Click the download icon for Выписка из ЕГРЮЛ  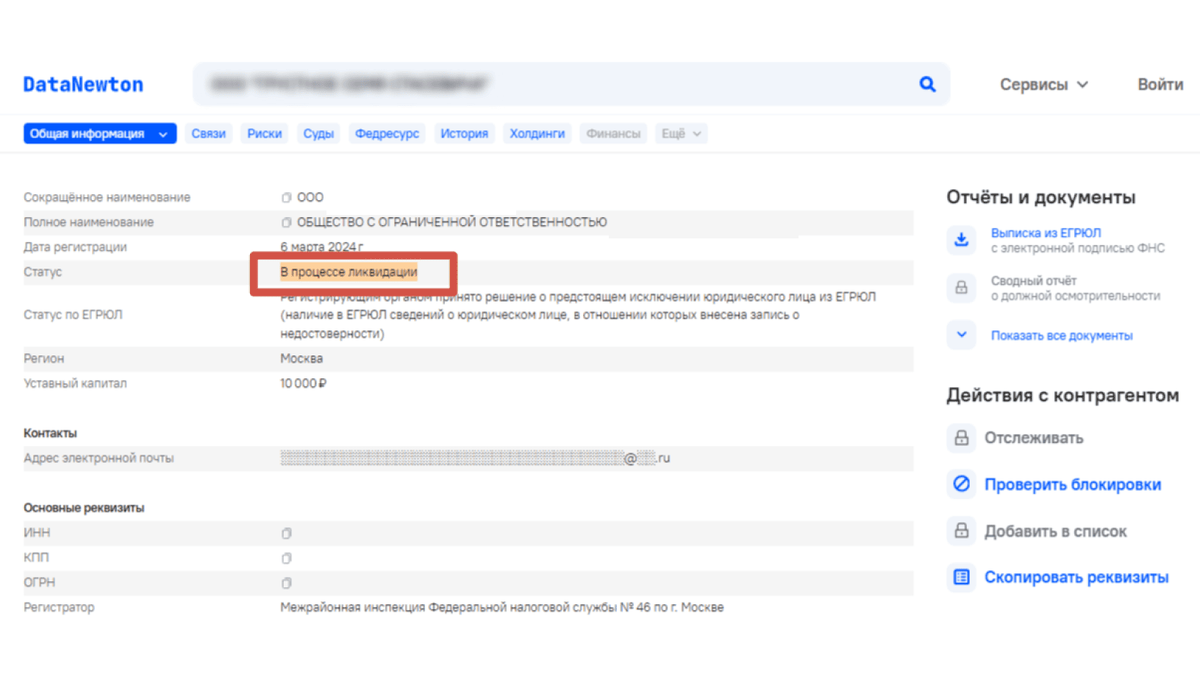tap(961, 239)
